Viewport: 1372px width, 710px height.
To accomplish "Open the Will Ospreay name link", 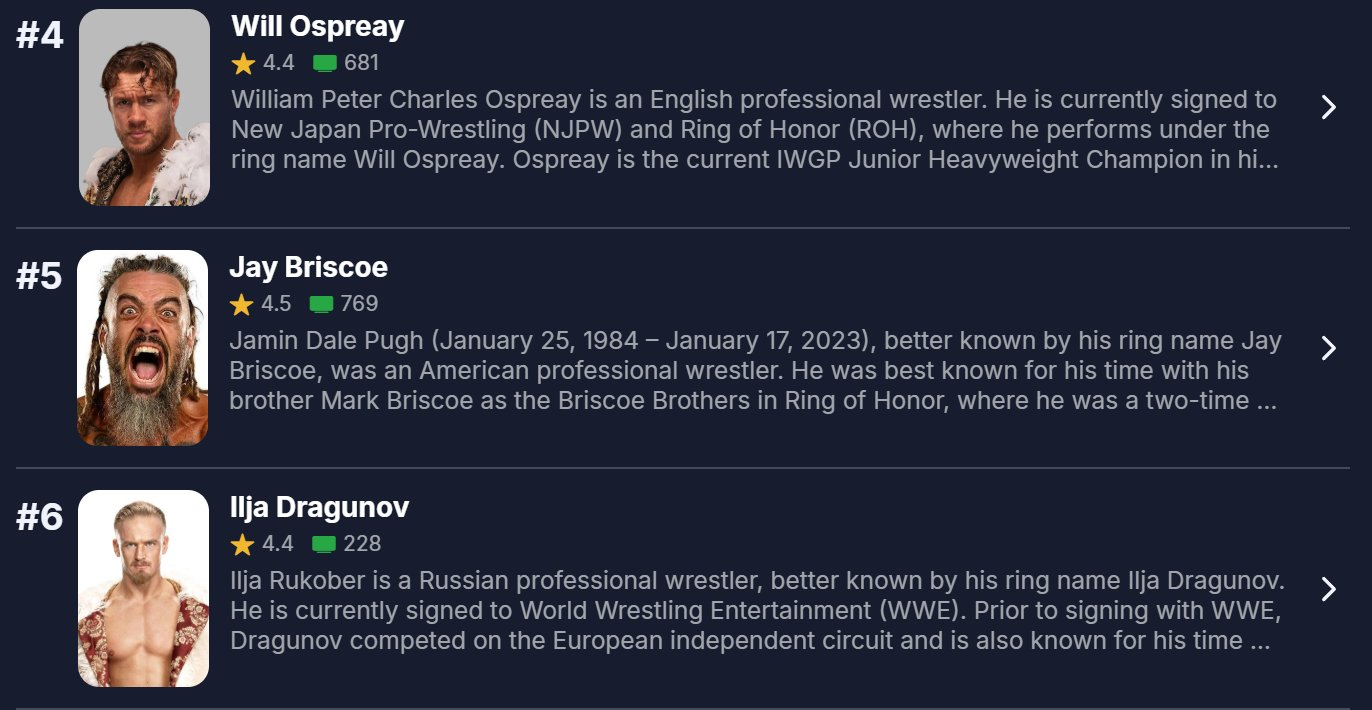I will pyautogui.click(x=317, y=27).
